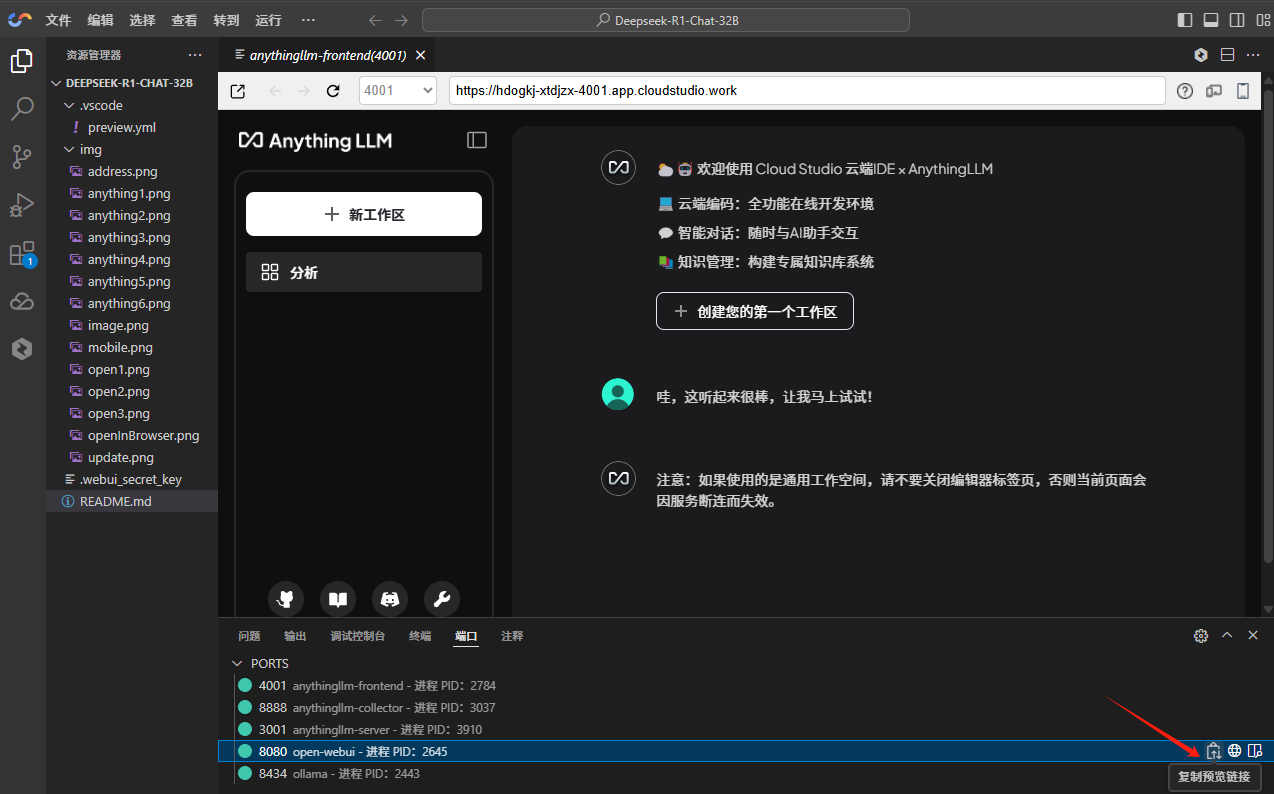Open the Explorer view in activity bar
The height and width of the screenshot is (794, 1274).
(22, 62)
